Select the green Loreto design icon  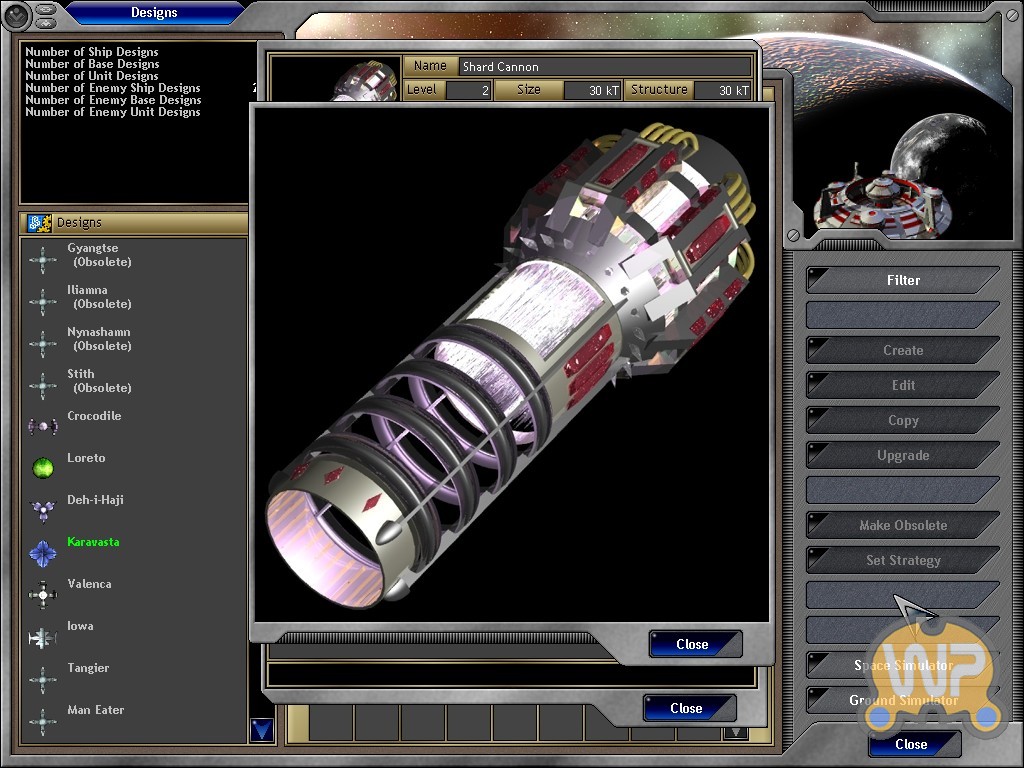(42, 468)
